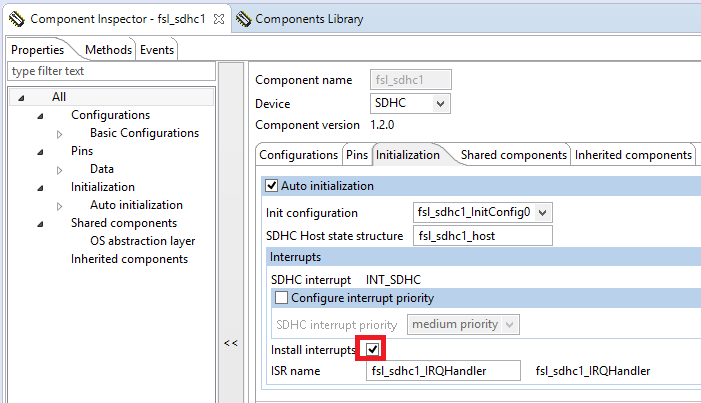Select the Pins tab

click(x=356, y=155)
